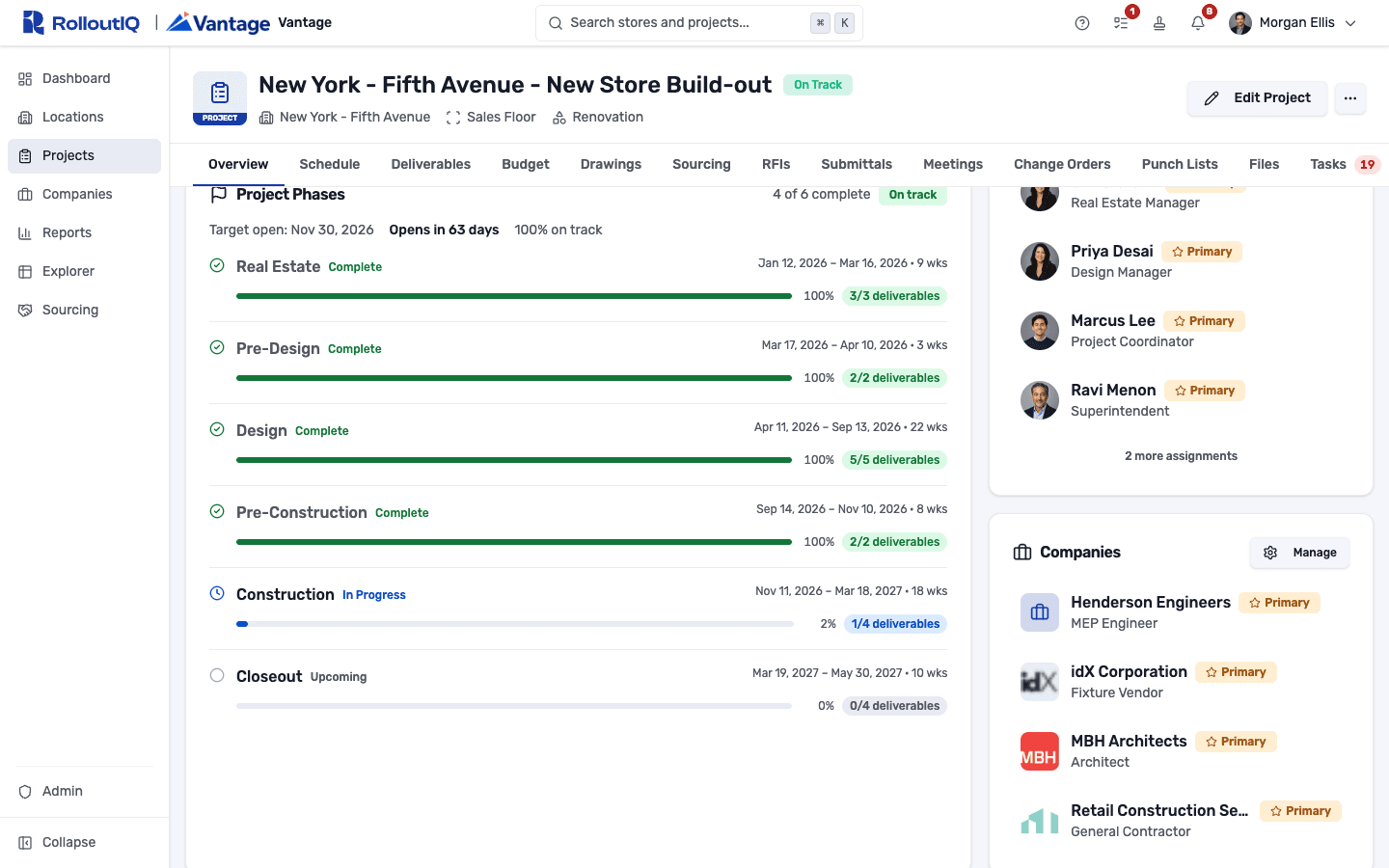Image resolution: width=1389 pixels, height=868 pixels.
Task: Click the approvals stamp icon in header
Action: 1159,23
